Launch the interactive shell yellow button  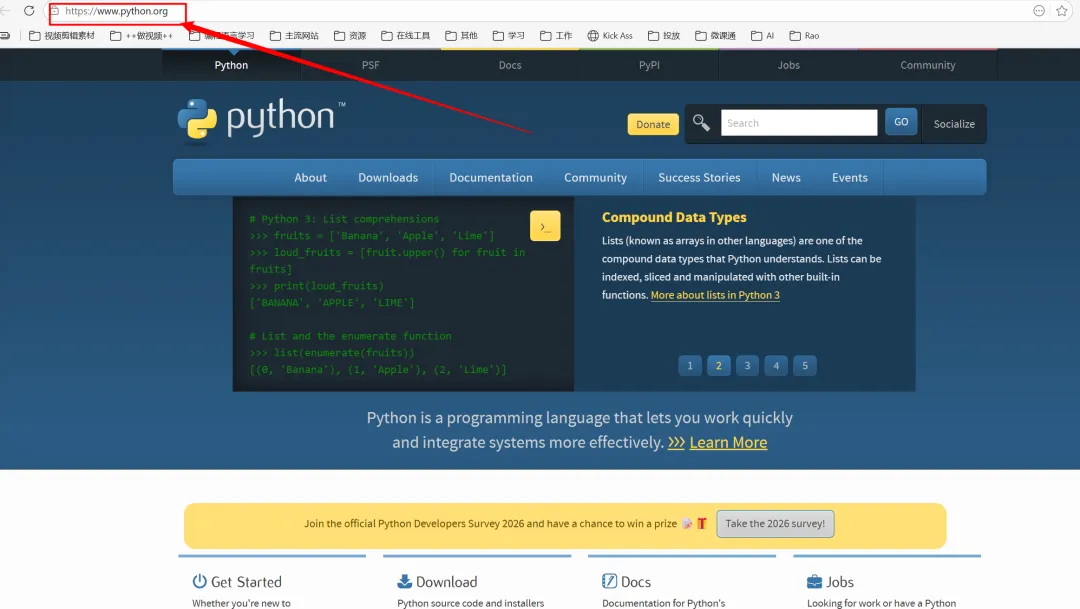tap(545, 226)
